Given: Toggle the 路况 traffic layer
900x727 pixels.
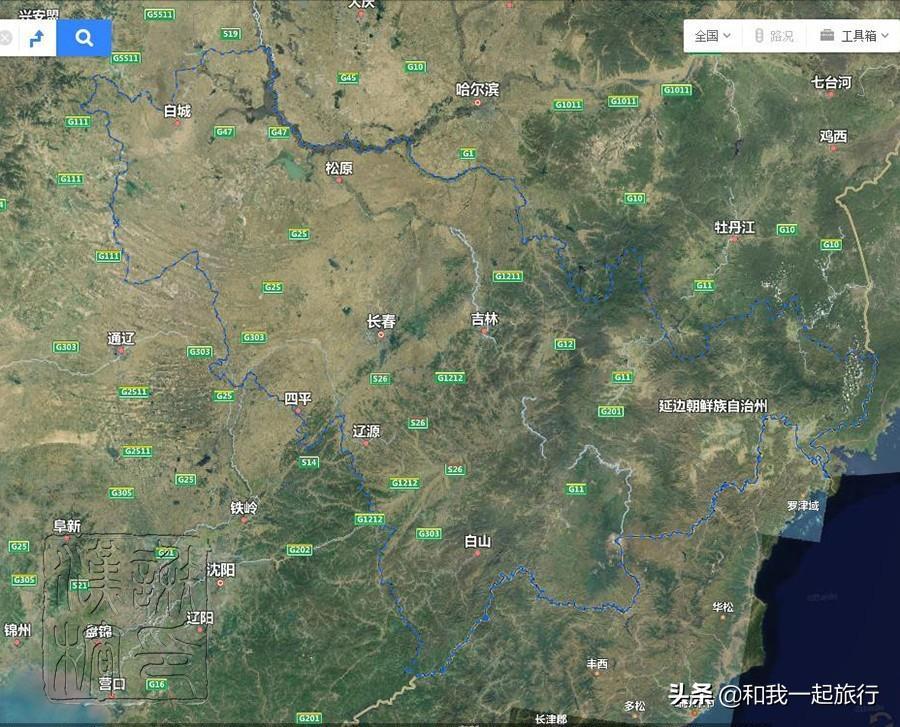Looking at the screenshot, I should (773, 35).
